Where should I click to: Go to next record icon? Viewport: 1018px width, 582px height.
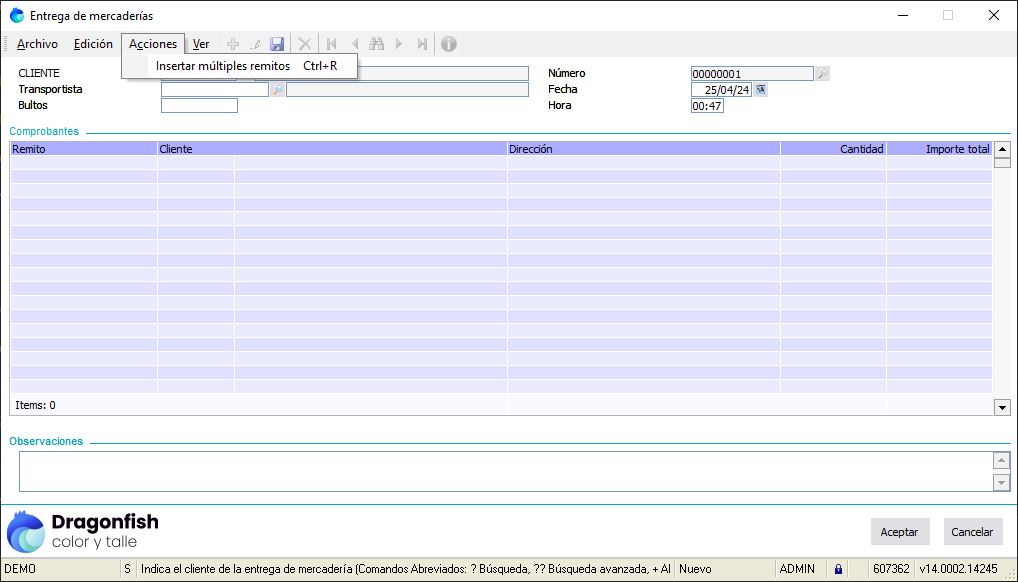399,44
